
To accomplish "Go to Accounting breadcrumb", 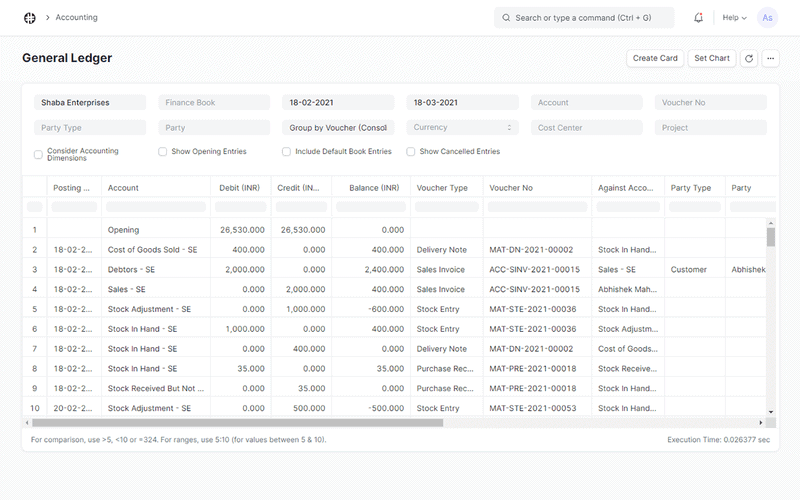I will pos(77,18).
